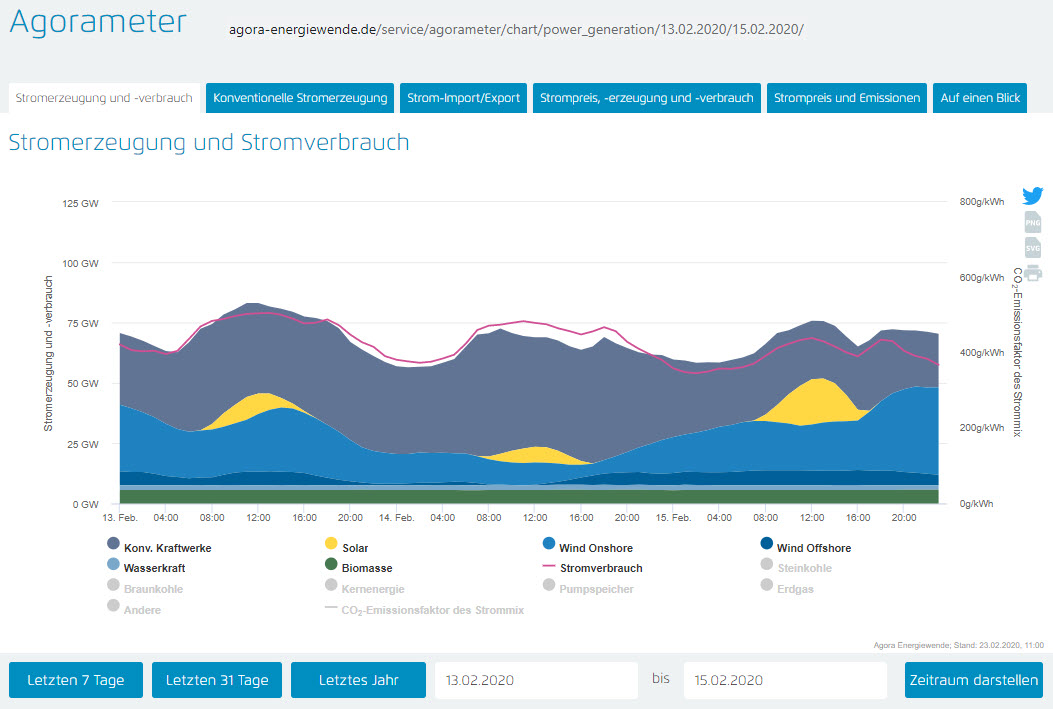Viewport: 1053px width, 709px height.
Task: Click the Letzten 7 Tage button
Action: click(x=76, y=680)
